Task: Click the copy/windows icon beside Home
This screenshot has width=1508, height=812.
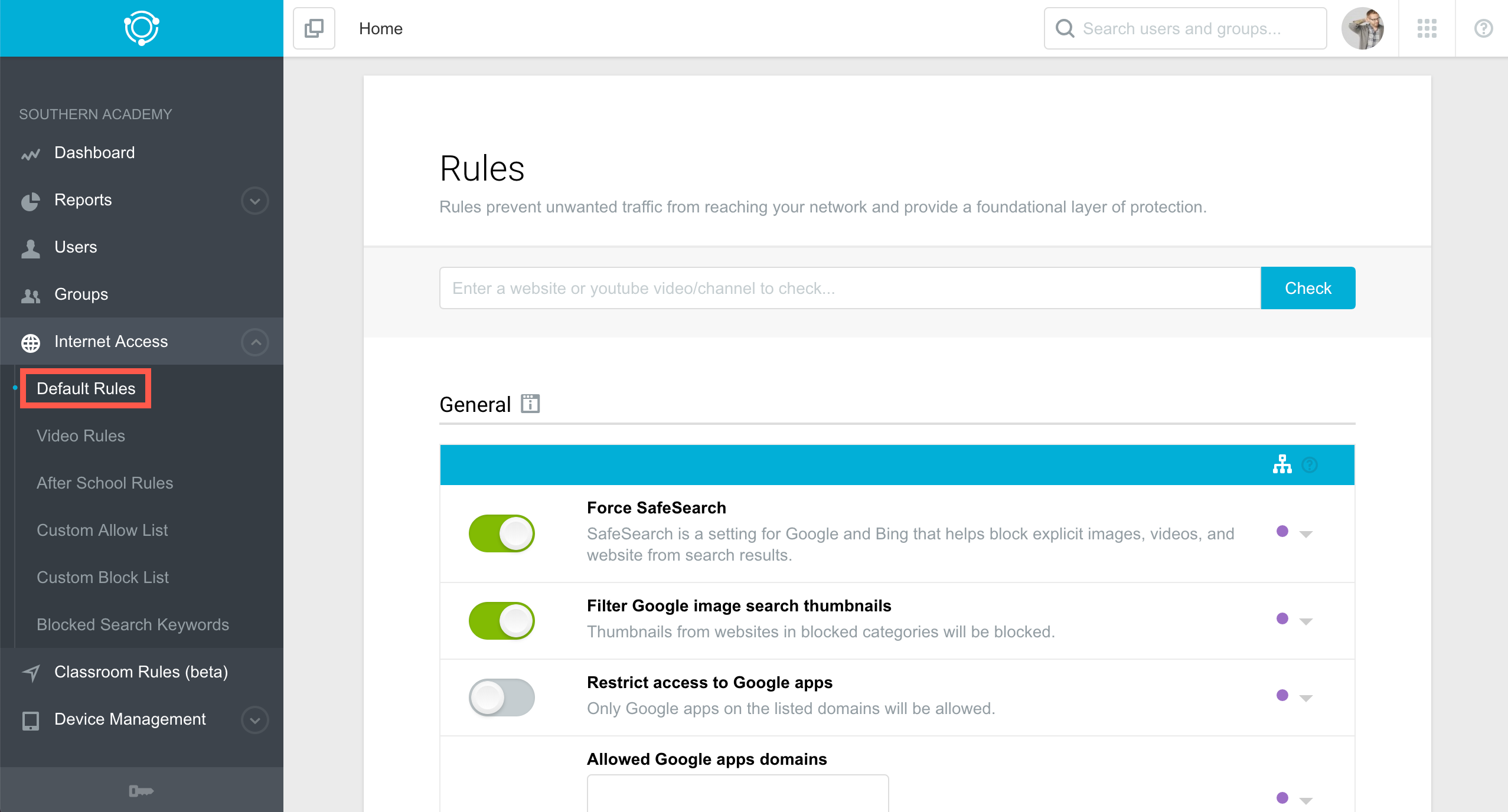Action: 314,28
